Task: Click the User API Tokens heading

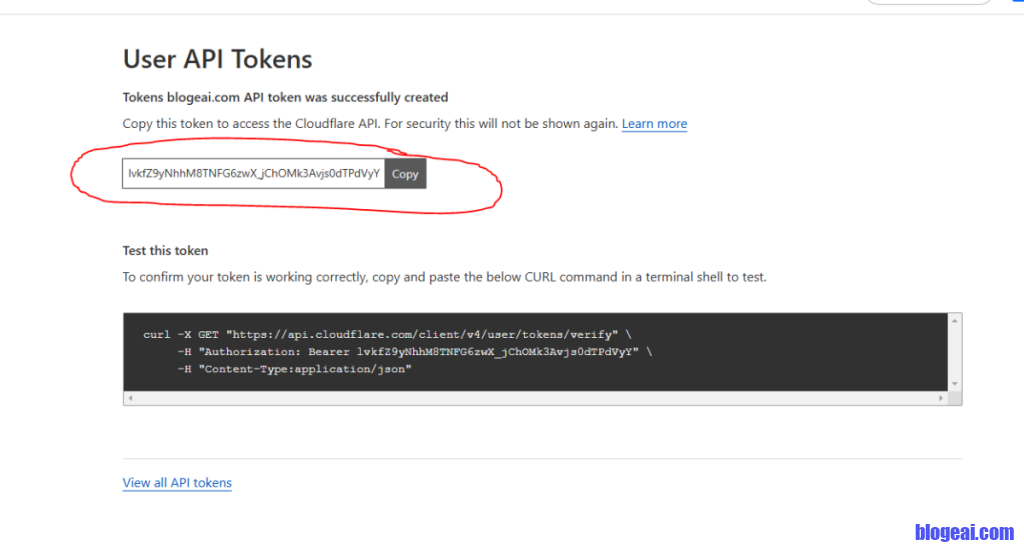Action: pos(217,59)
